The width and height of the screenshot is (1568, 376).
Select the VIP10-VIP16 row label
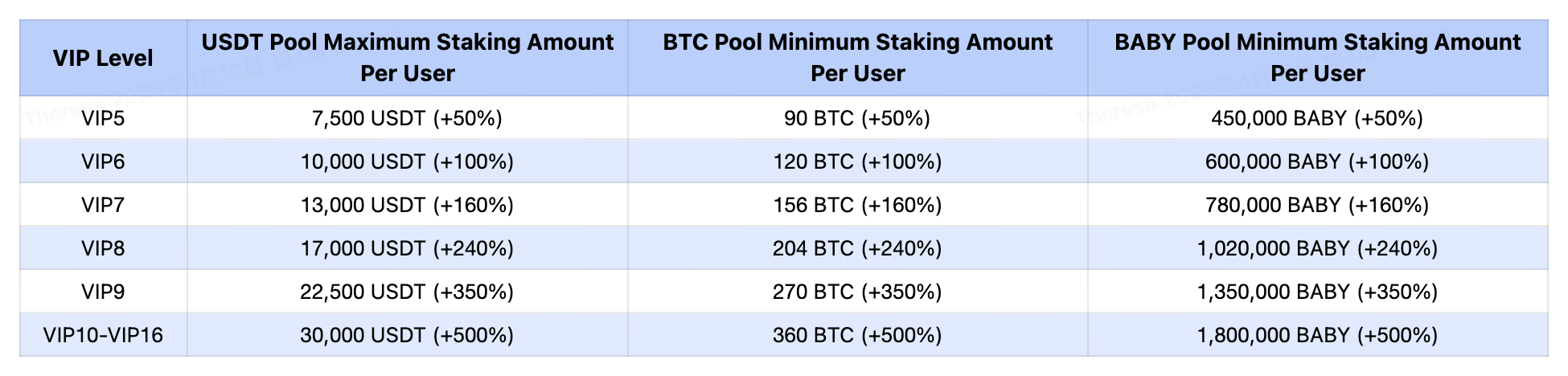click(x=103, y=335)
